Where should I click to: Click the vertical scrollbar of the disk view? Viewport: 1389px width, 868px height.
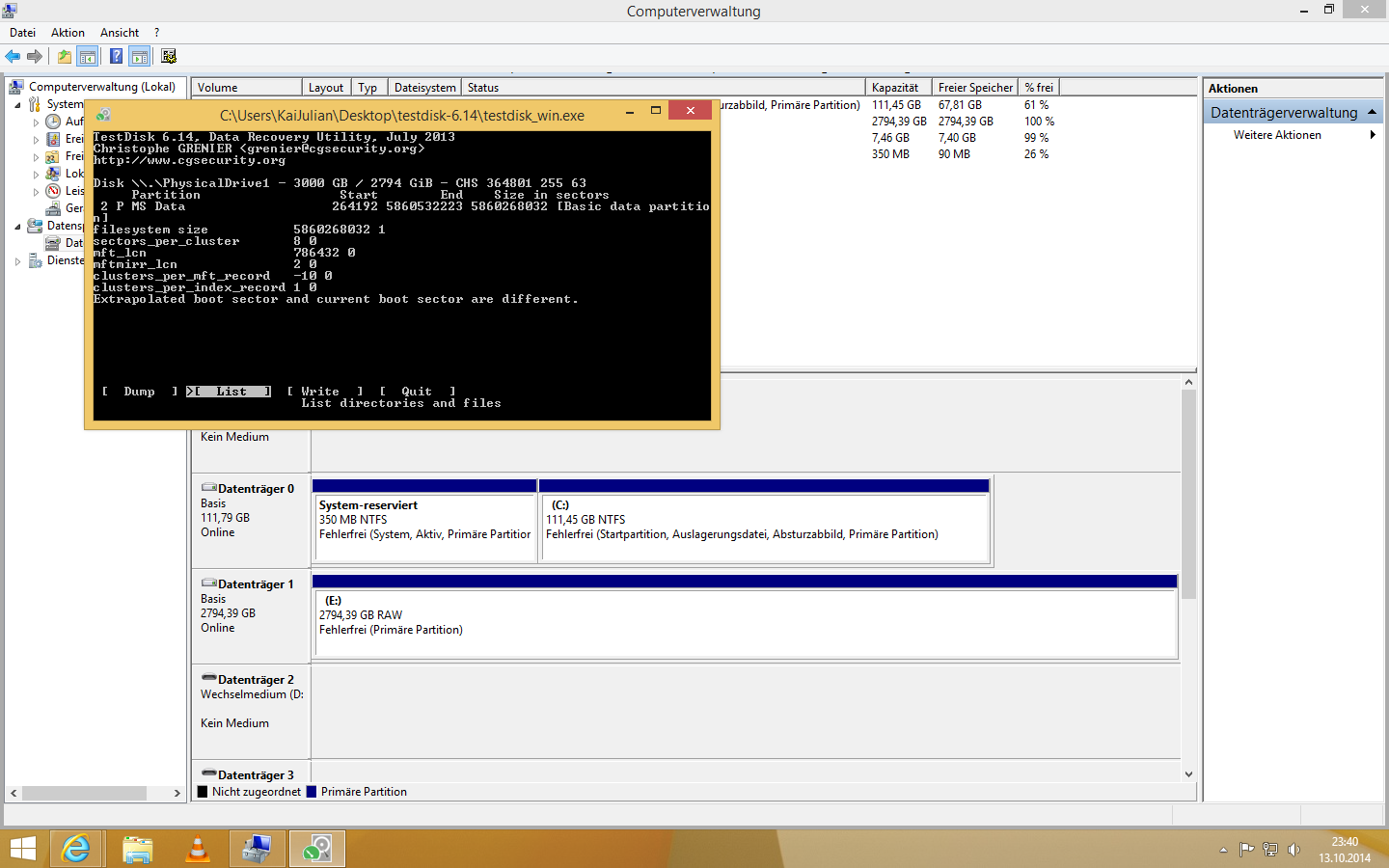[x=1188, y=495]
